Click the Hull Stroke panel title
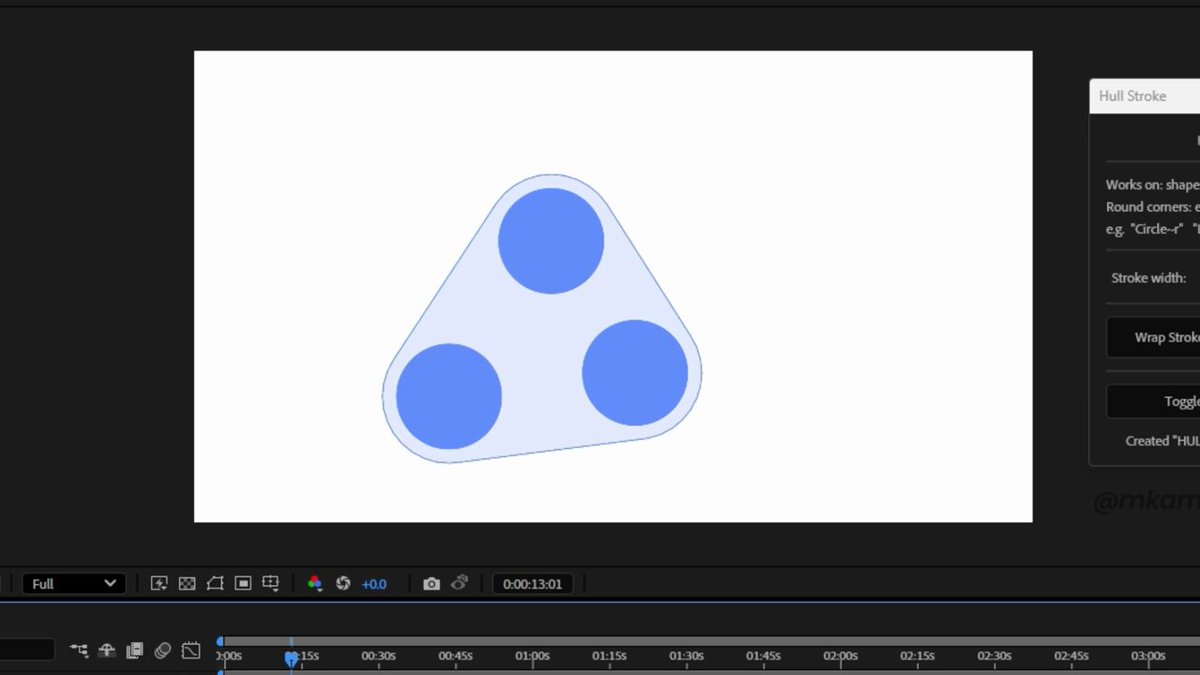The height and width of the screenshot is (675, 1200). (x=1132, y=96)
